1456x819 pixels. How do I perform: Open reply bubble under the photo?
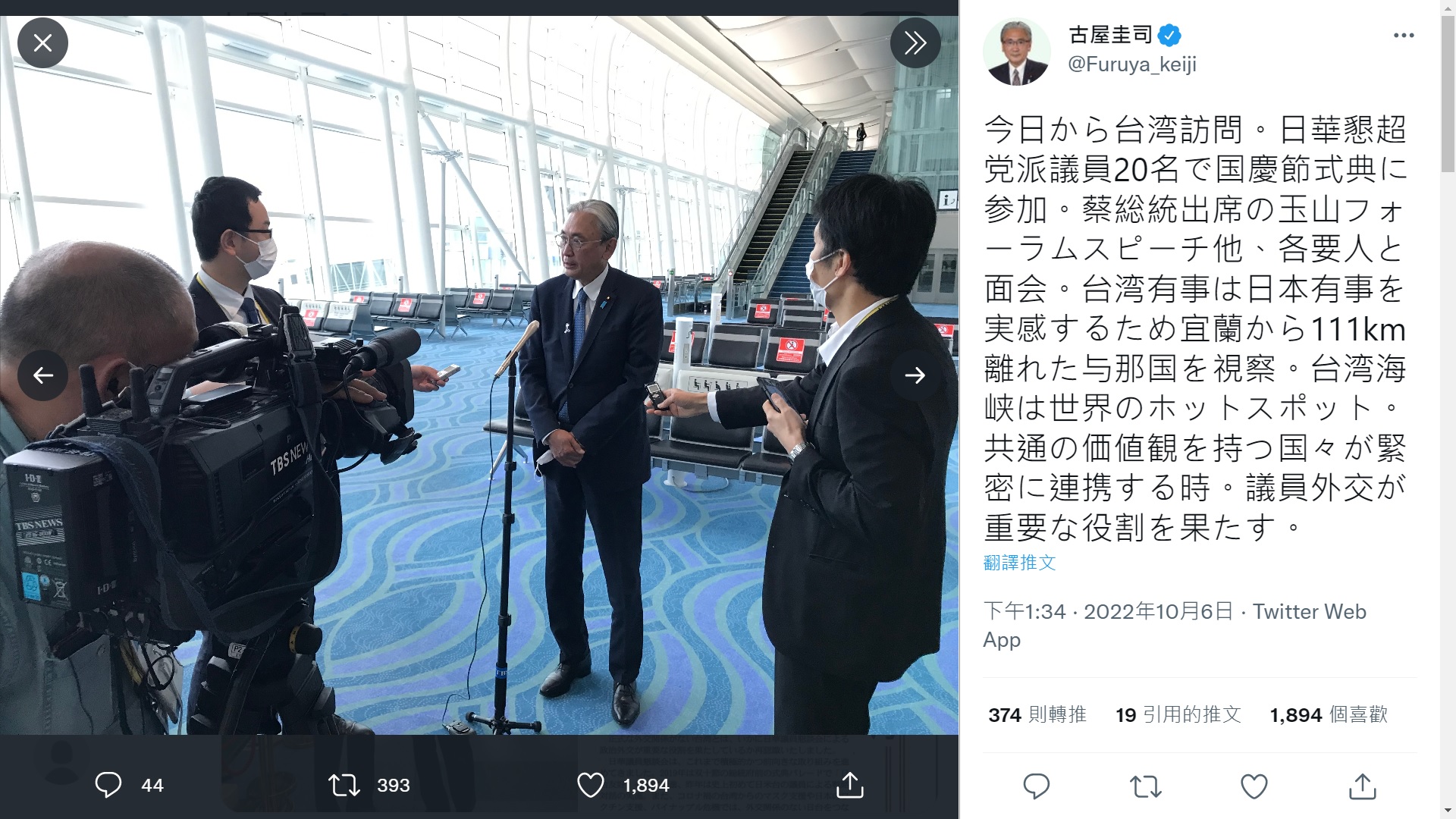(x=108, y=785)
